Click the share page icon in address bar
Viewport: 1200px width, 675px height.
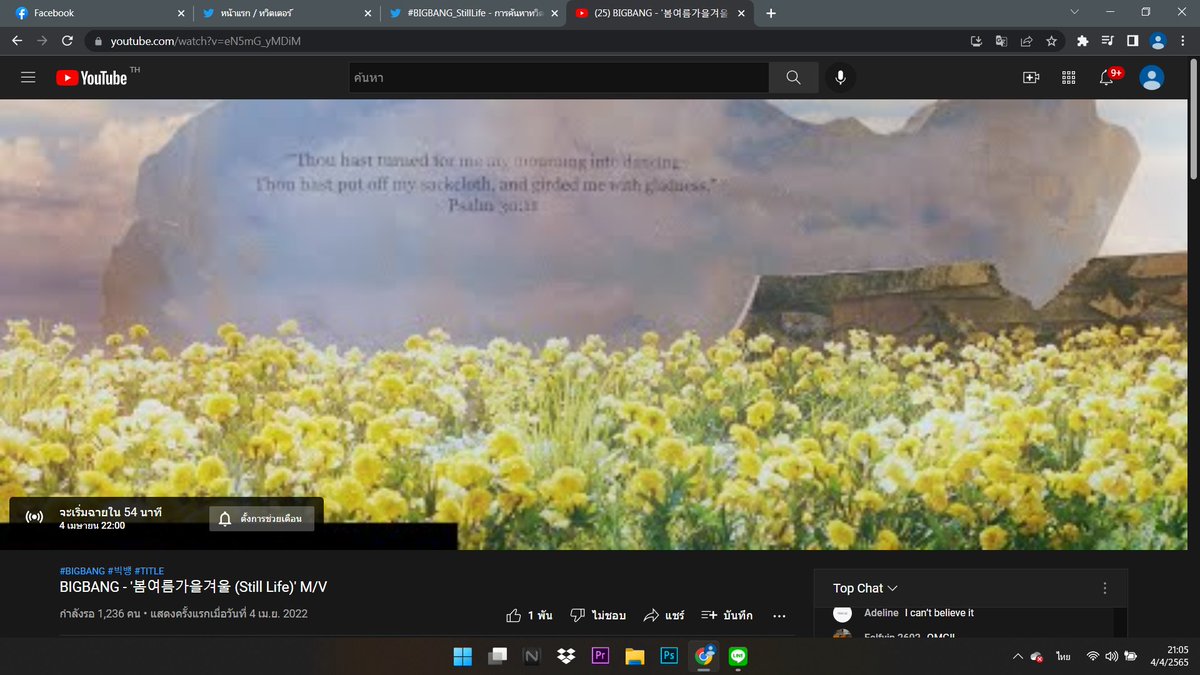1026,41
